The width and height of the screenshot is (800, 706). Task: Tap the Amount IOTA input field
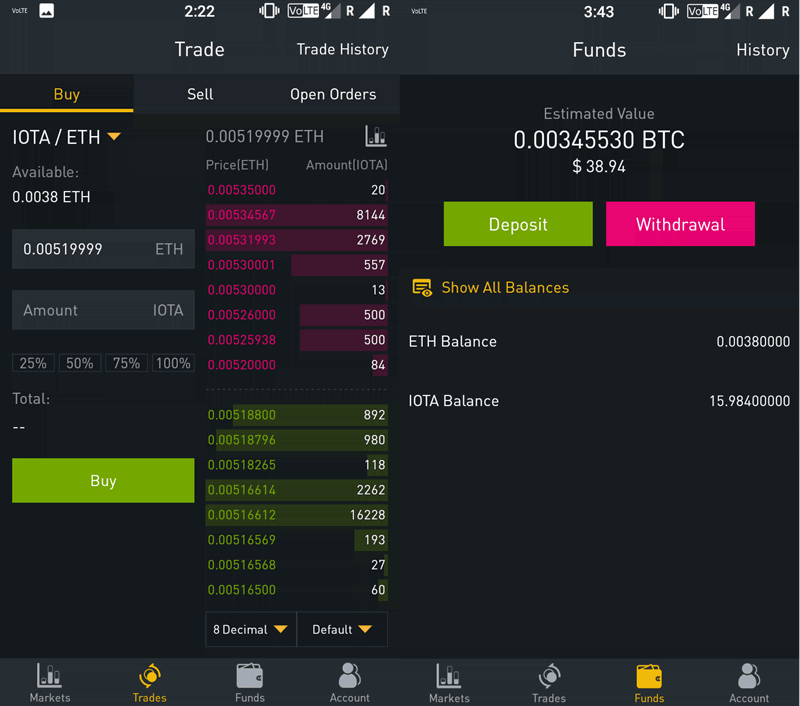tap(103, 310)
